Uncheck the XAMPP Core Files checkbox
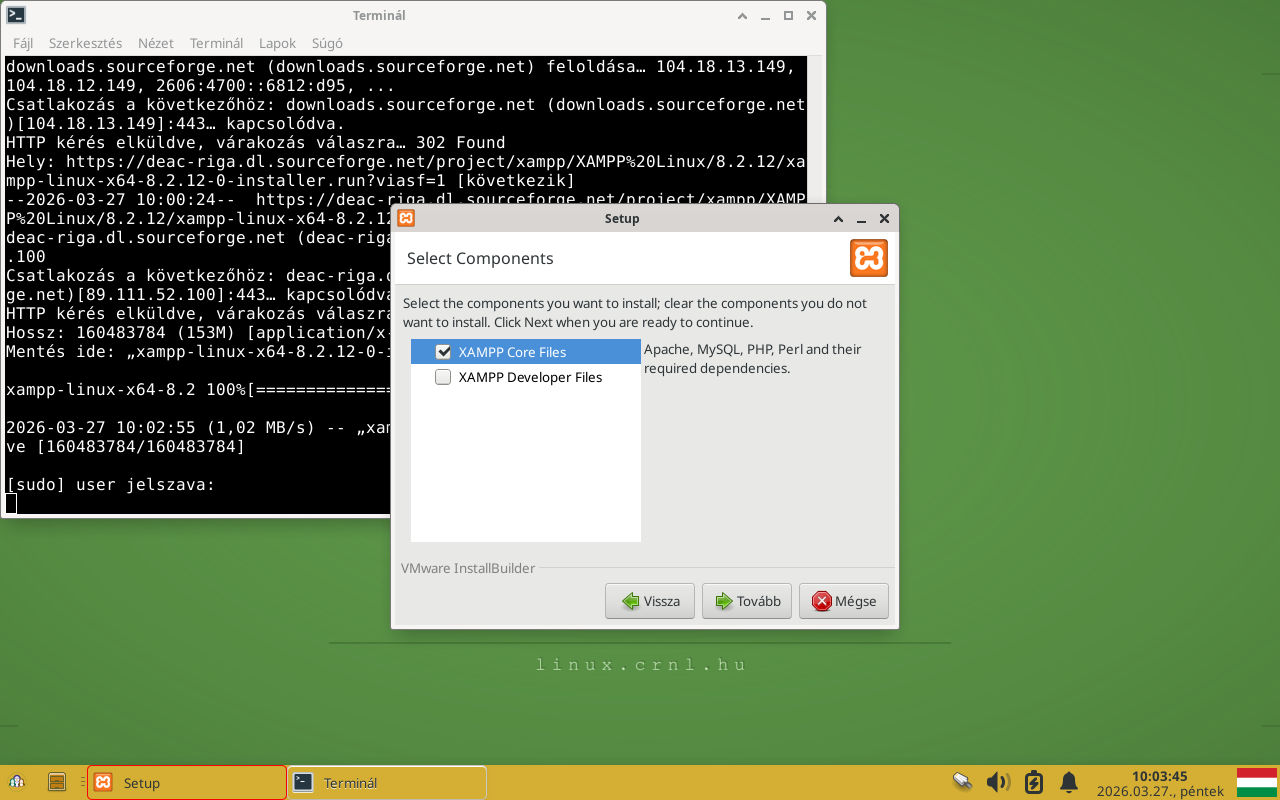 point(443,351)
